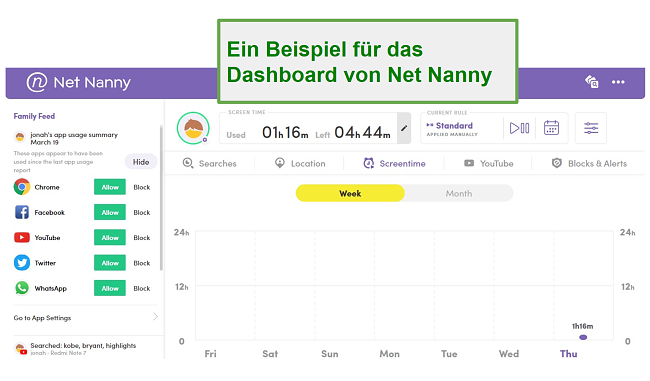Open the Searched kobe bryant highlights entry
The width and height of the screenshot is (650, 381).
pyautogui.click(x=83, y=348)
